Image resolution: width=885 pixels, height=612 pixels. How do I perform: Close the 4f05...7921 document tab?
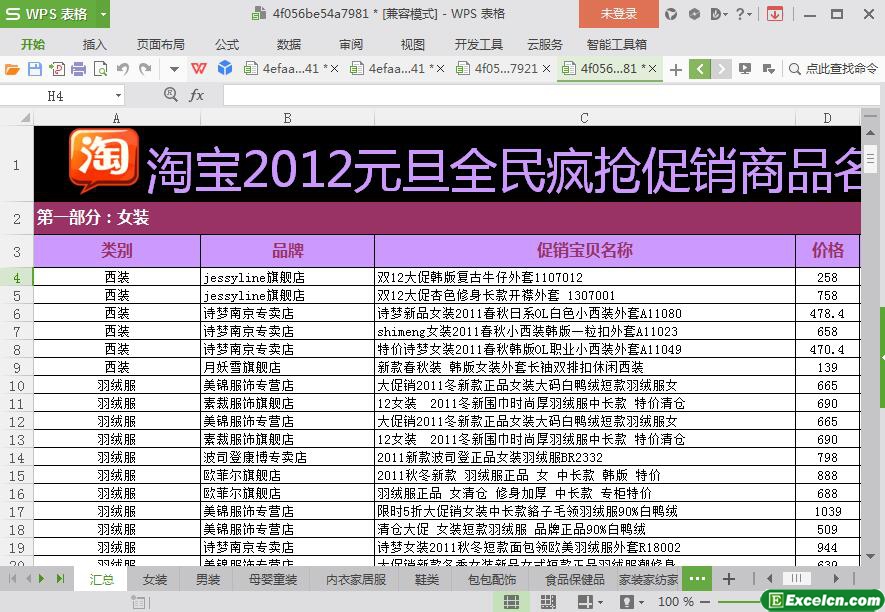coord(546,69)
